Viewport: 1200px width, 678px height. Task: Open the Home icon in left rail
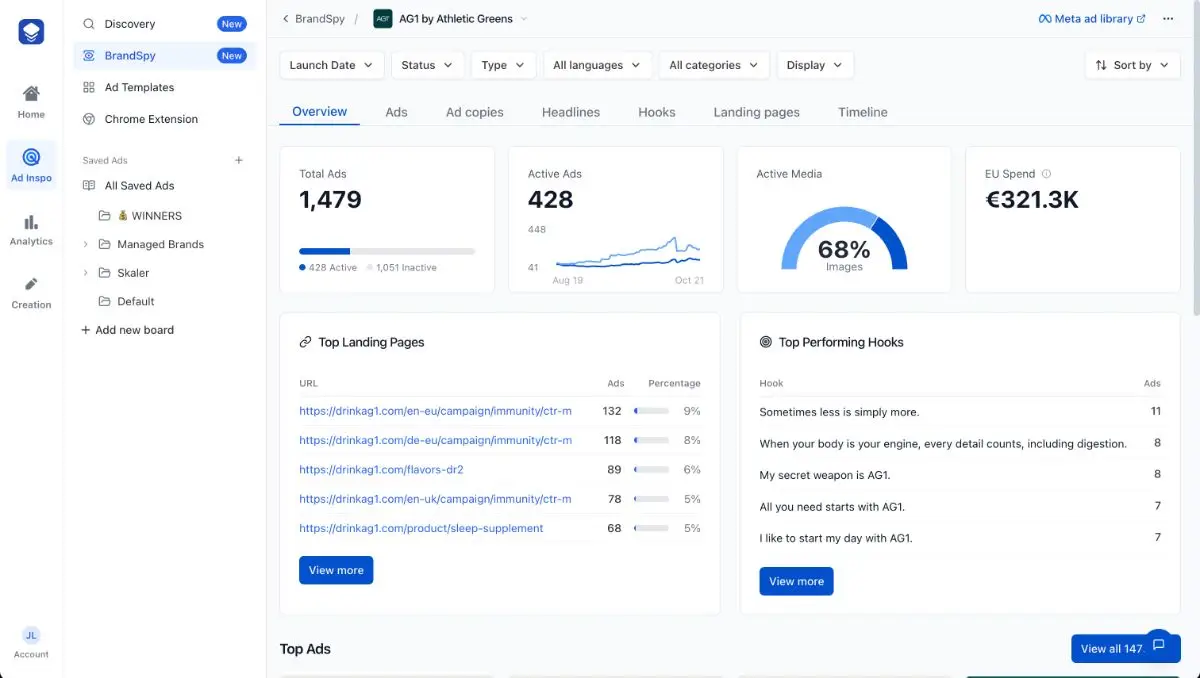pos(31,94)
